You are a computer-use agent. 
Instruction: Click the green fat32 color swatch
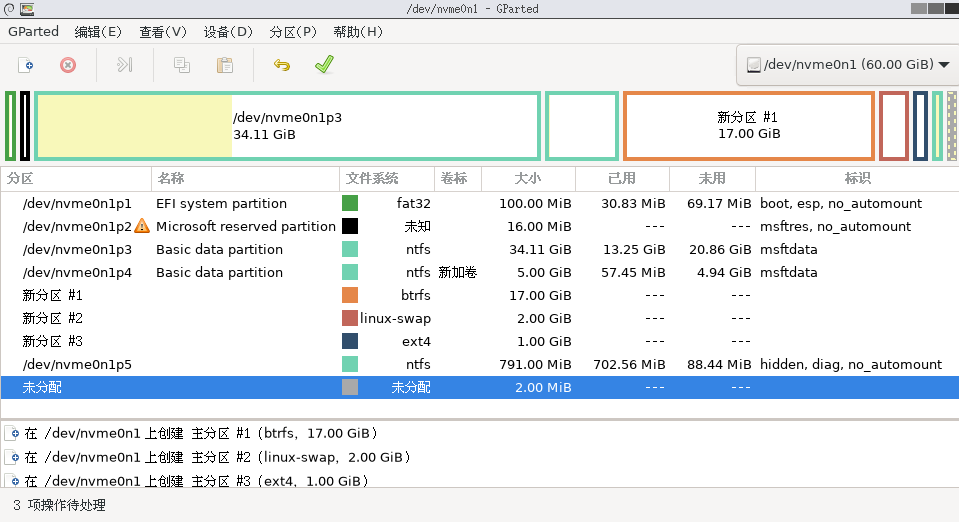click(x=350, y=203)
